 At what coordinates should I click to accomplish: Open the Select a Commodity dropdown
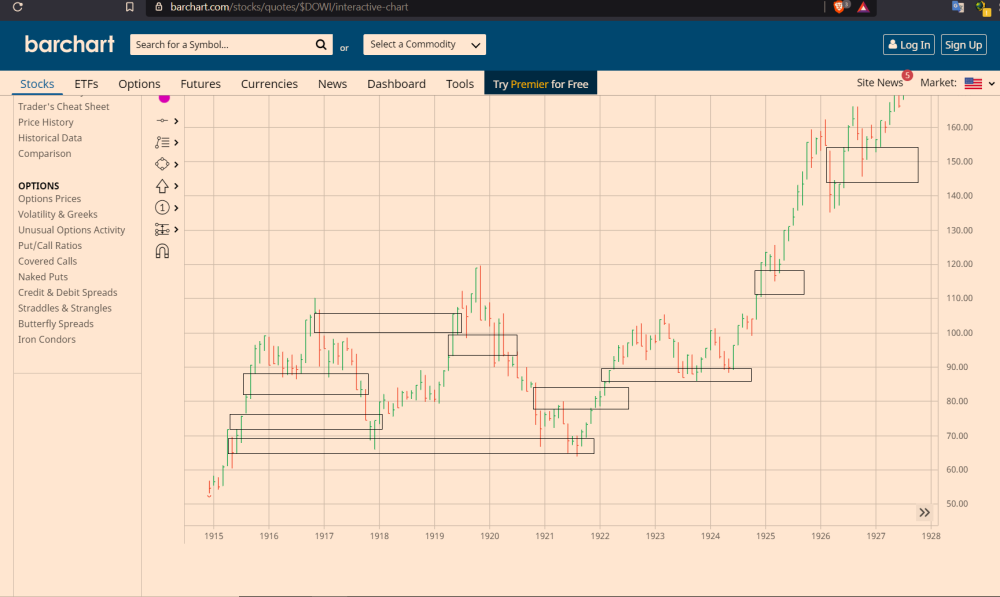(x=424, y=45)
